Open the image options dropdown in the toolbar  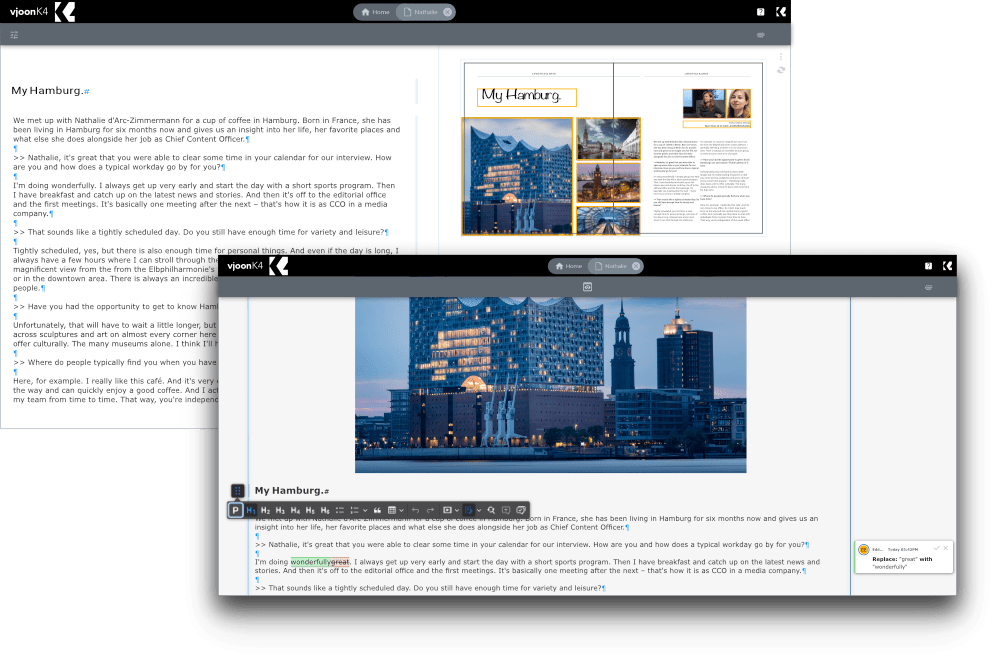tap(456, 510)
